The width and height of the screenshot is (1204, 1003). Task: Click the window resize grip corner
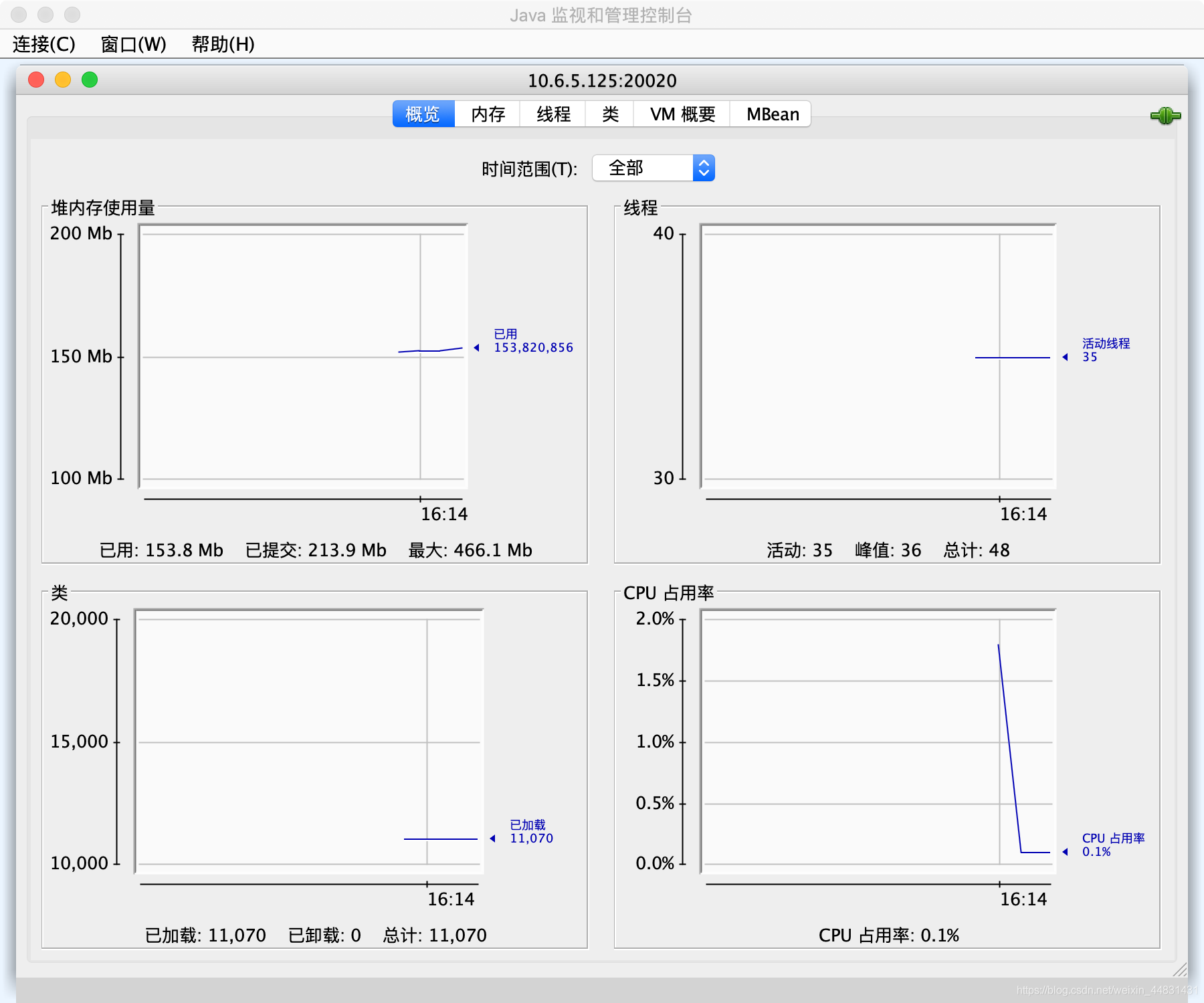click(1180, 969)
